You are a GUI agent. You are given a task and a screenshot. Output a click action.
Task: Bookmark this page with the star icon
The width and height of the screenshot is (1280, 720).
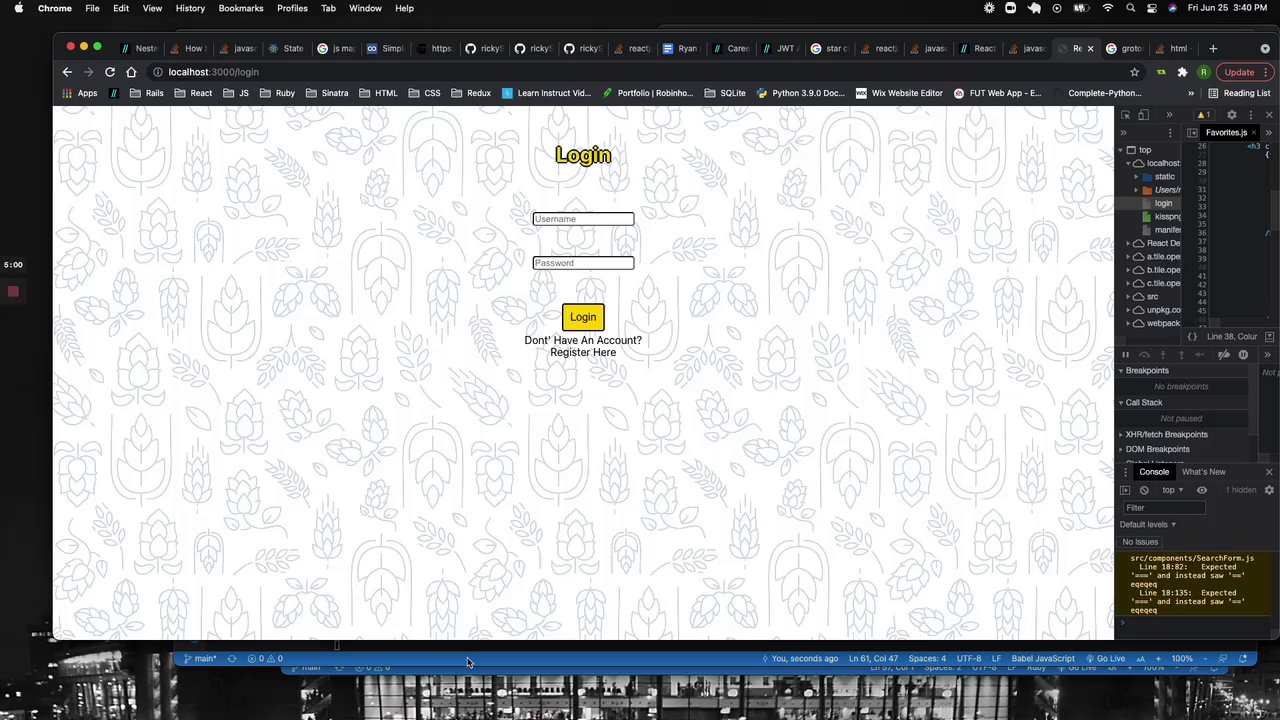tap(1134, 72)
